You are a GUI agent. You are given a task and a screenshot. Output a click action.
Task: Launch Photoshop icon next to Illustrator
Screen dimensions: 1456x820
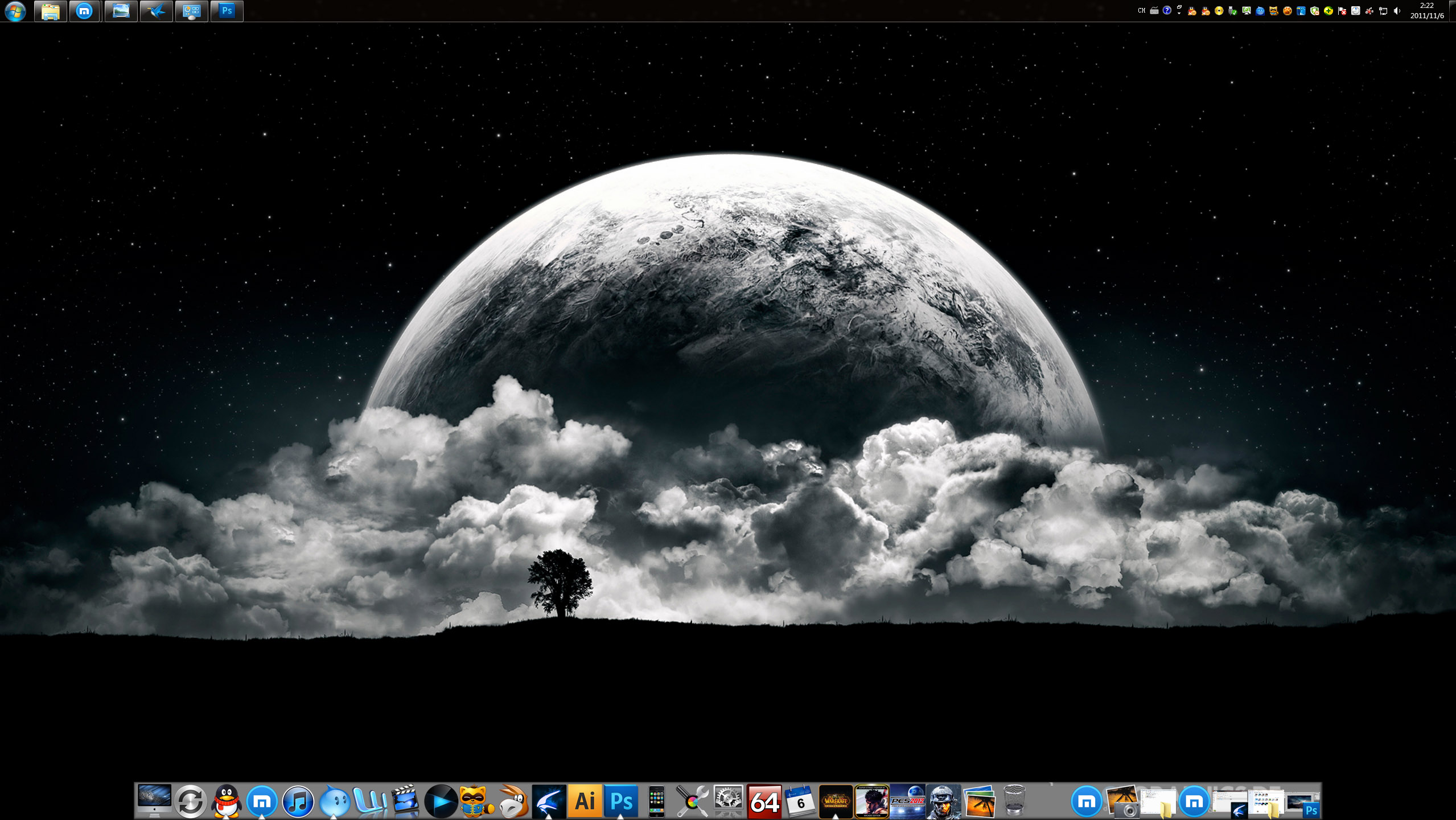pyautogui.click(x=620, y=801)
